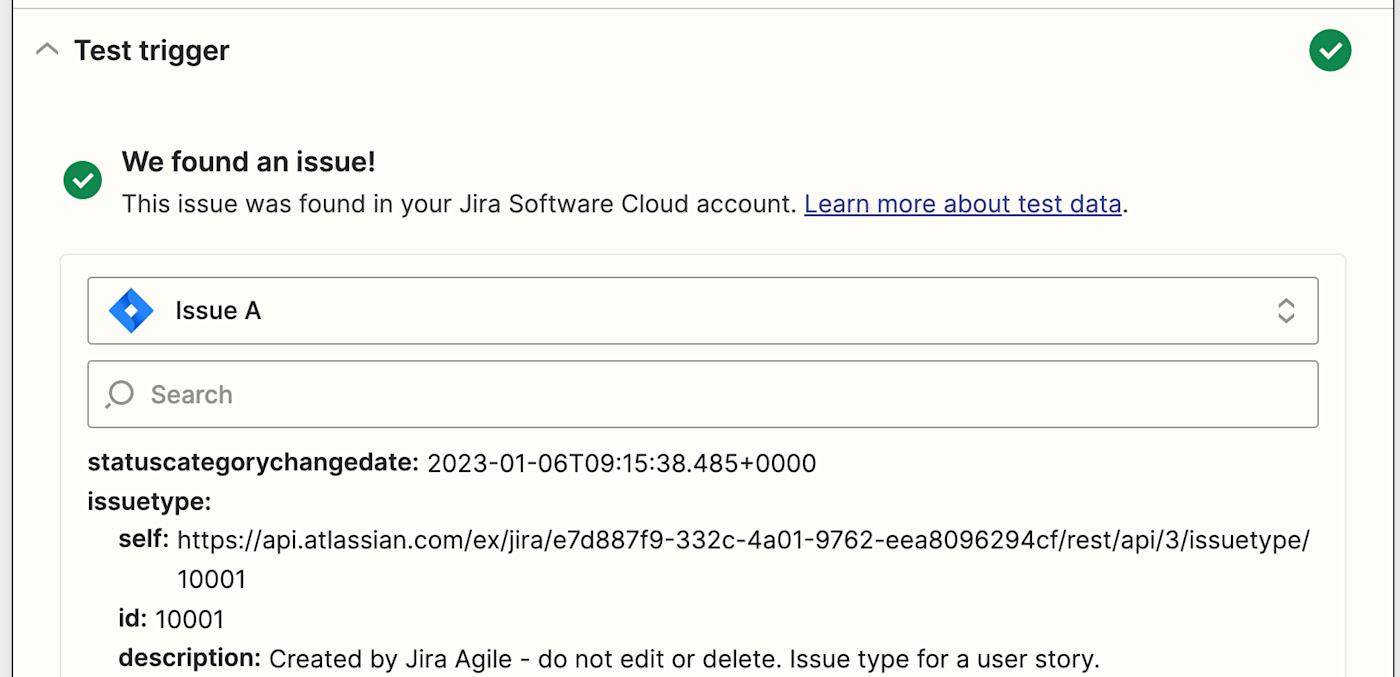Image resolution: width=1400 pixels, height=677 pixels.
Task: Select the 2023-01-06T09:15:38.485+0000 timestamp value
Action: pos(621,463)
